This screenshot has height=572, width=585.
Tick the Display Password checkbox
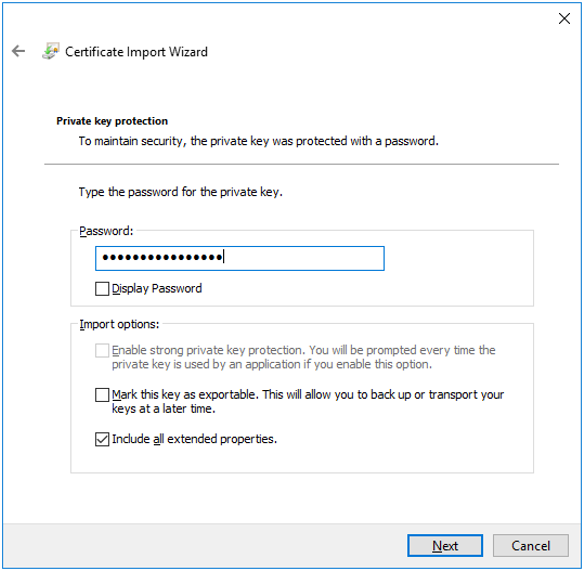click(102, 288)
